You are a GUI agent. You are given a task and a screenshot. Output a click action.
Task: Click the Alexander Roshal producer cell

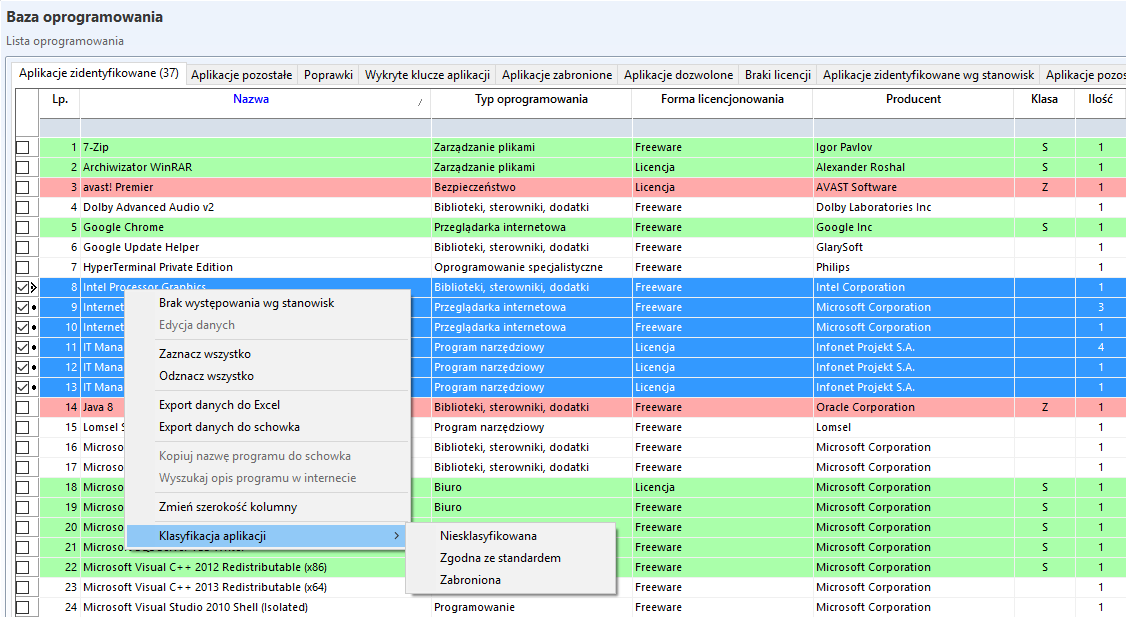pyautogui.click(x=913, y=167)
